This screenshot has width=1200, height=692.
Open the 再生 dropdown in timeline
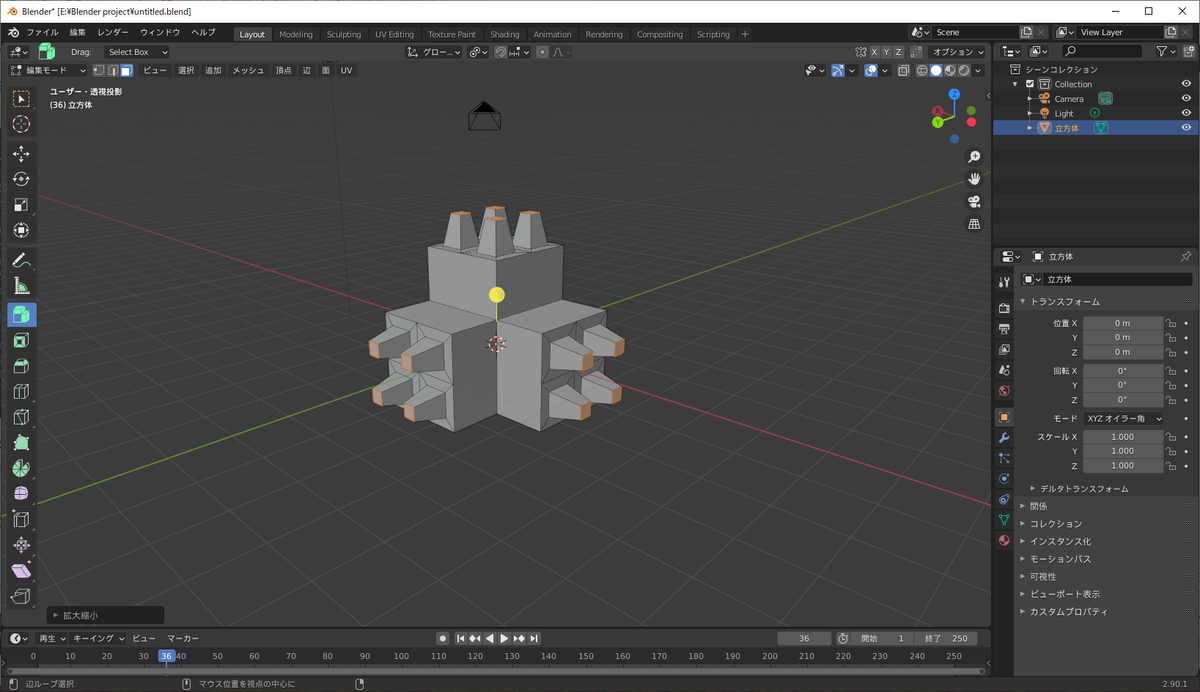53,638
